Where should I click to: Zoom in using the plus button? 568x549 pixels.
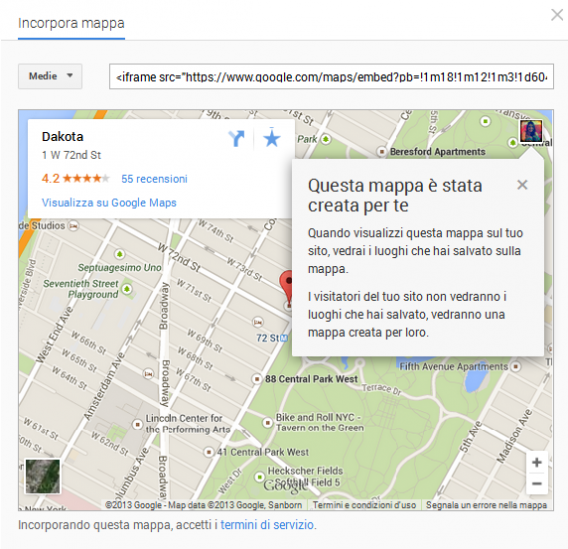click(537, 462)
